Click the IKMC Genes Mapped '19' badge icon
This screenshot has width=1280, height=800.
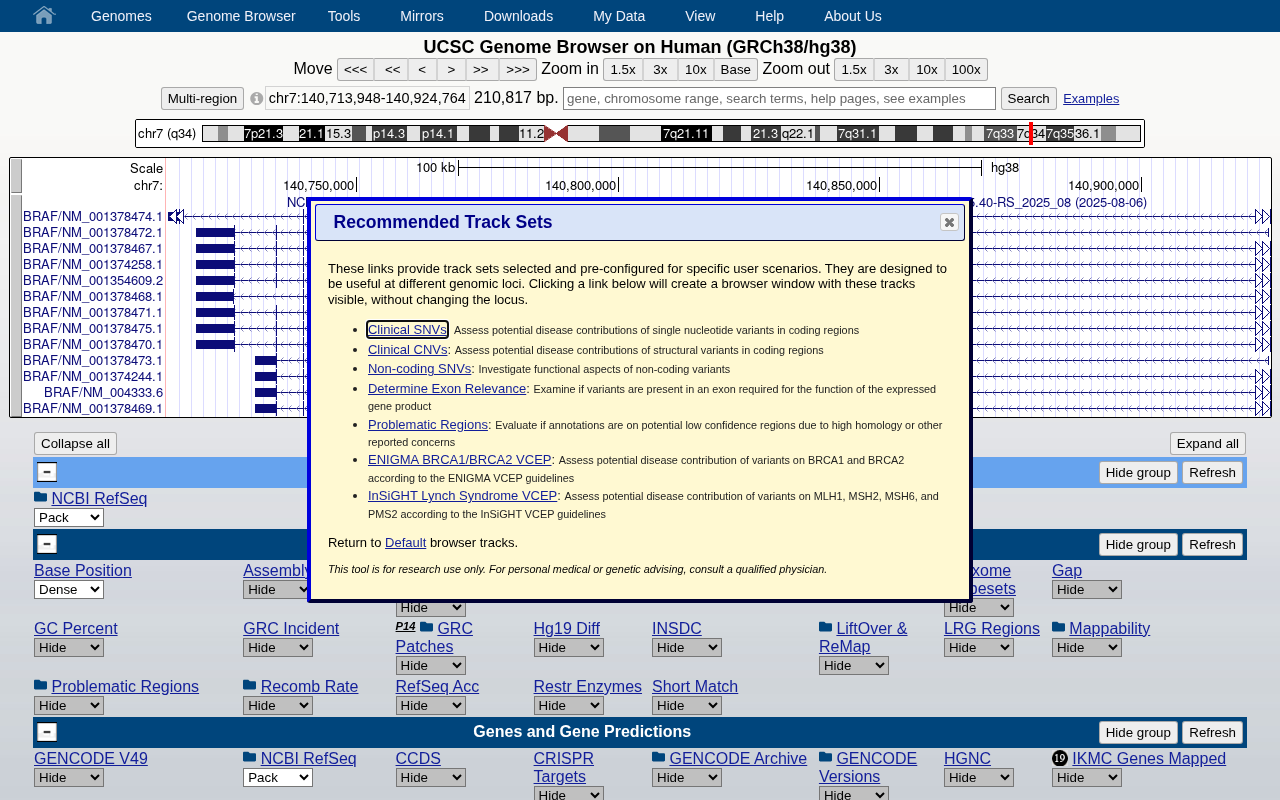click(x=1060, y=758)
